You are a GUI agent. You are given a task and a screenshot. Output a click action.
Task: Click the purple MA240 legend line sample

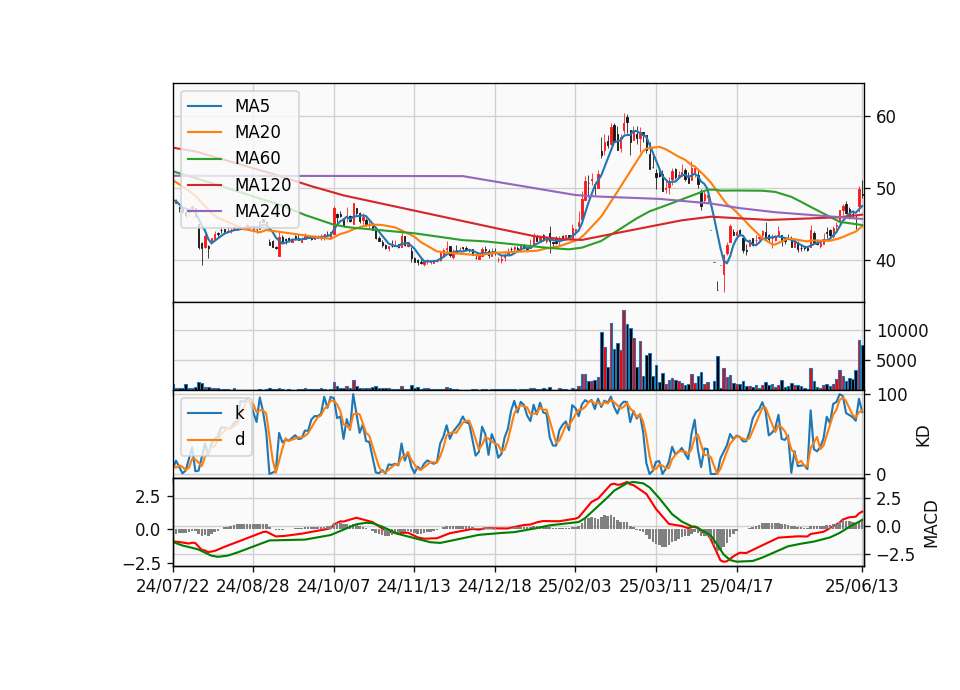[204, 211]
